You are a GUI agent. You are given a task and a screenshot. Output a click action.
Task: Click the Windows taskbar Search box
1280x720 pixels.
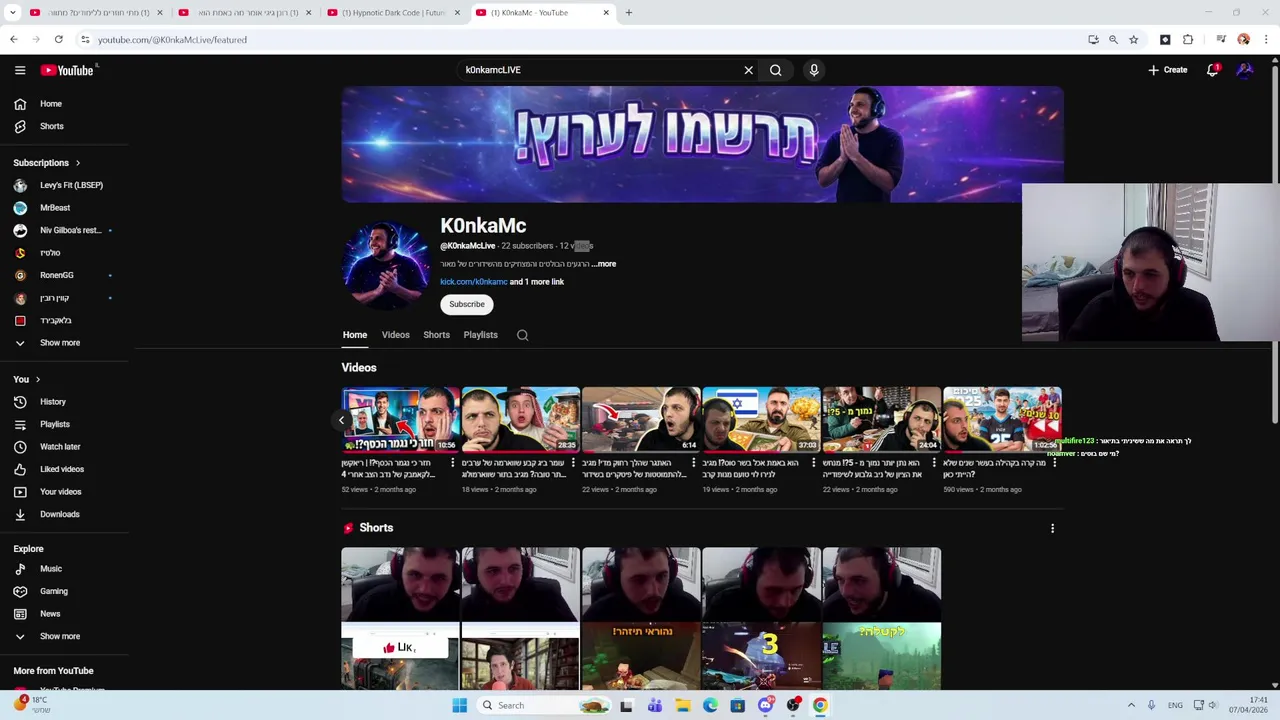[x=544, y=705]
